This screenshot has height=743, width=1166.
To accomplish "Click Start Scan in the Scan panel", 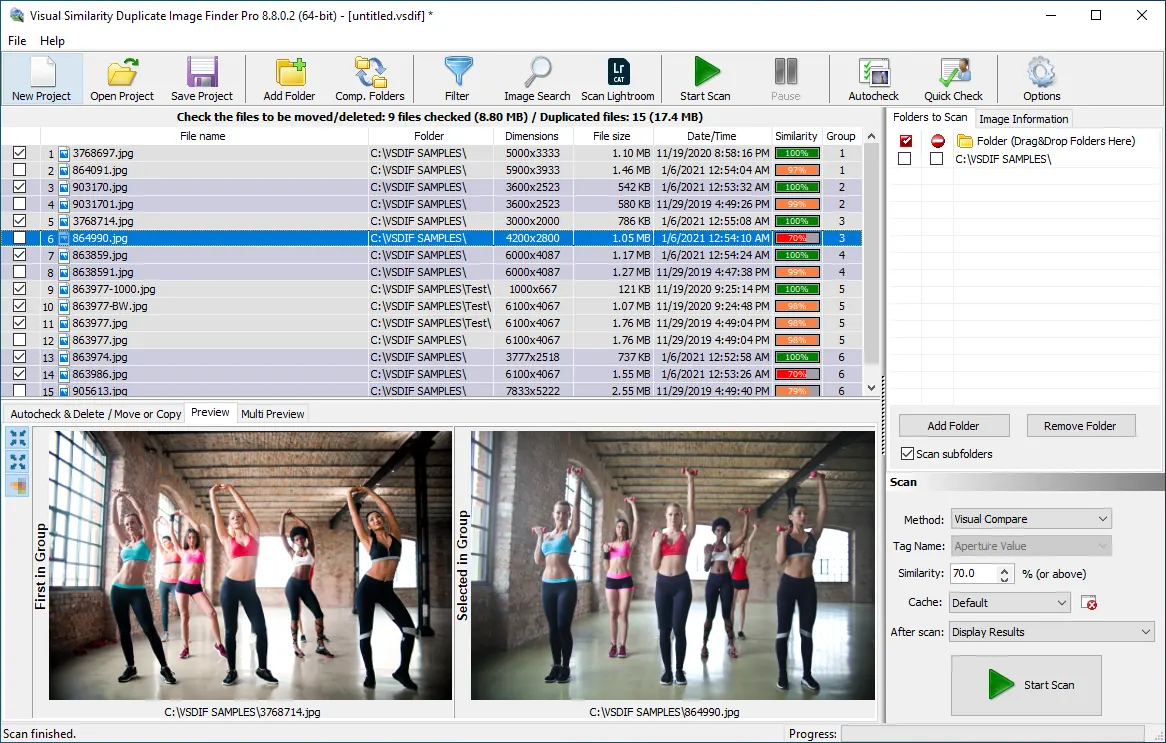I will [x=1026, y=686].
